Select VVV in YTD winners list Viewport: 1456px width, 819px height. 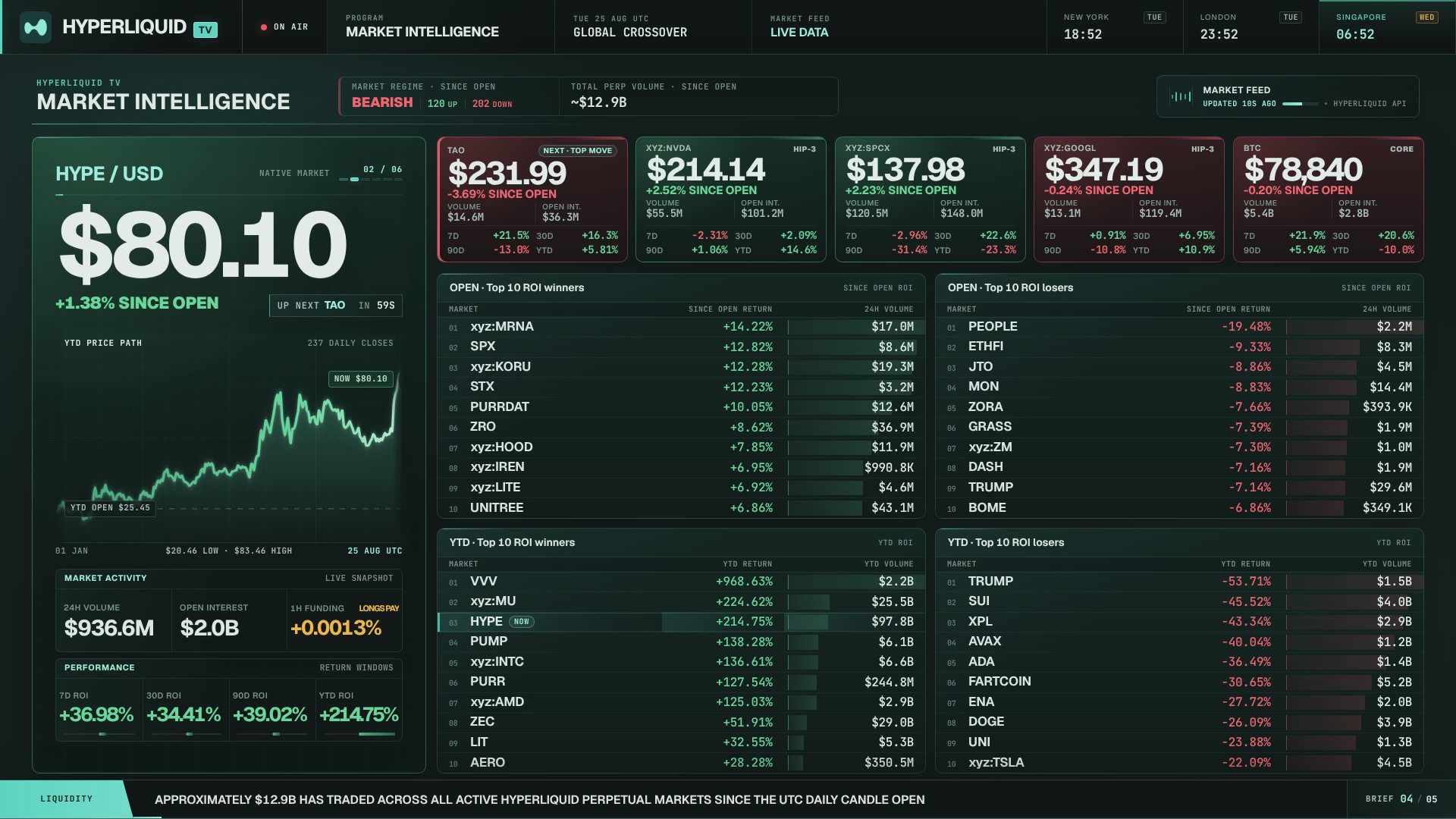point(681,582)
